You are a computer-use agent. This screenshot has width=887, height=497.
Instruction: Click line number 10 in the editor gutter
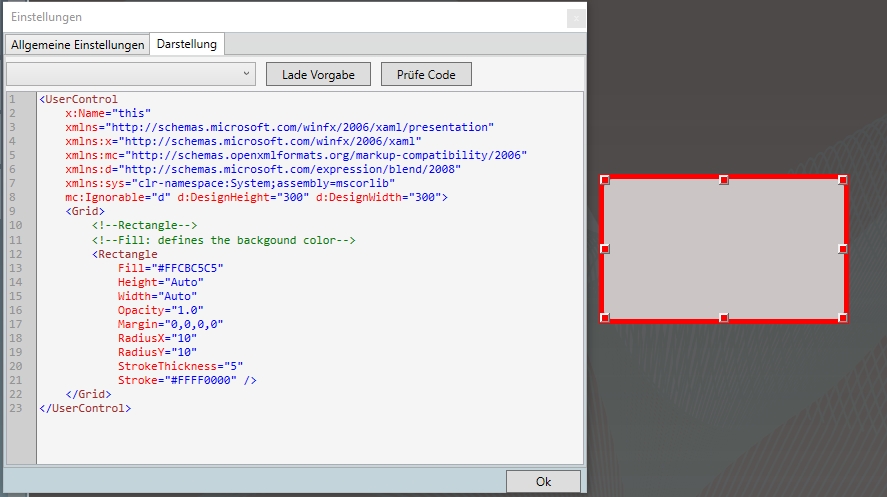pyautogui.click(x=15, y=226)
